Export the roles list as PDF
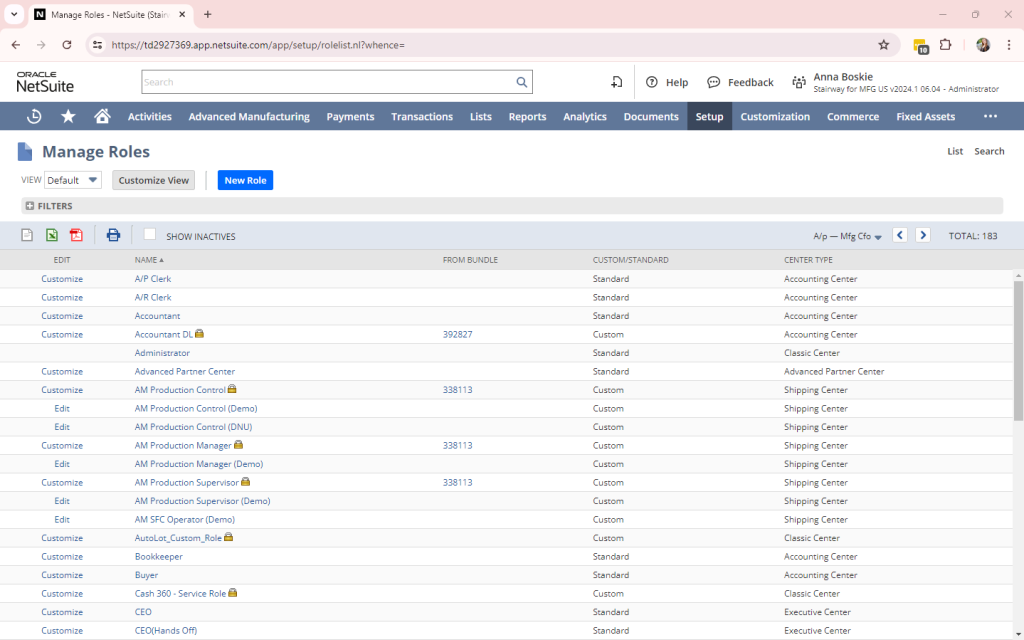 tap(76, 235)
